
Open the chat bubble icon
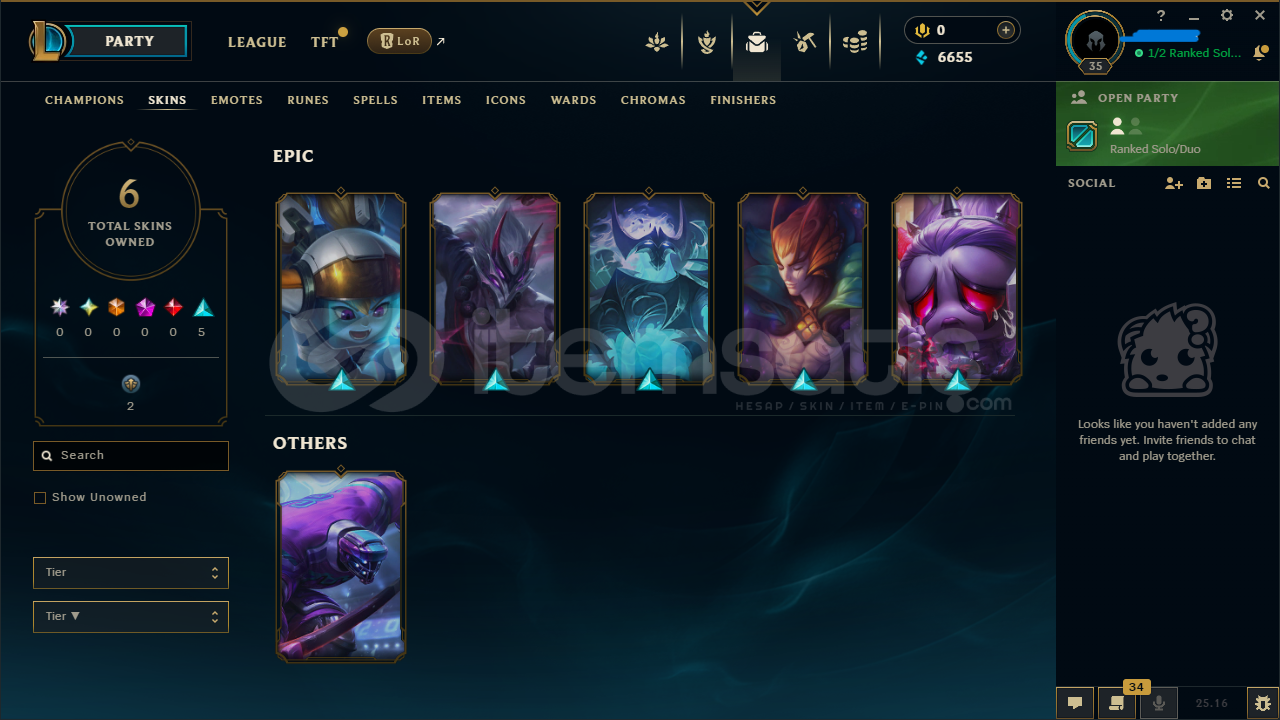1075,703
